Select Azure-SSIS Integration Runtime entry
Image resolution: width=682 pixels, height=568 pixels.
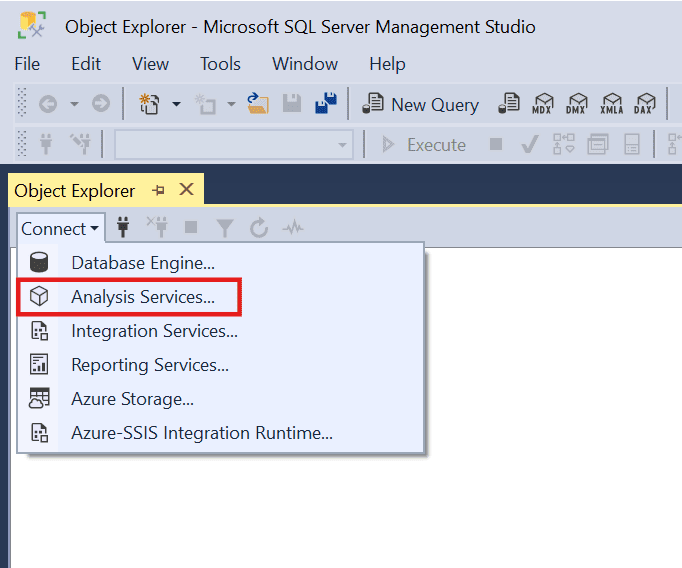201,433
